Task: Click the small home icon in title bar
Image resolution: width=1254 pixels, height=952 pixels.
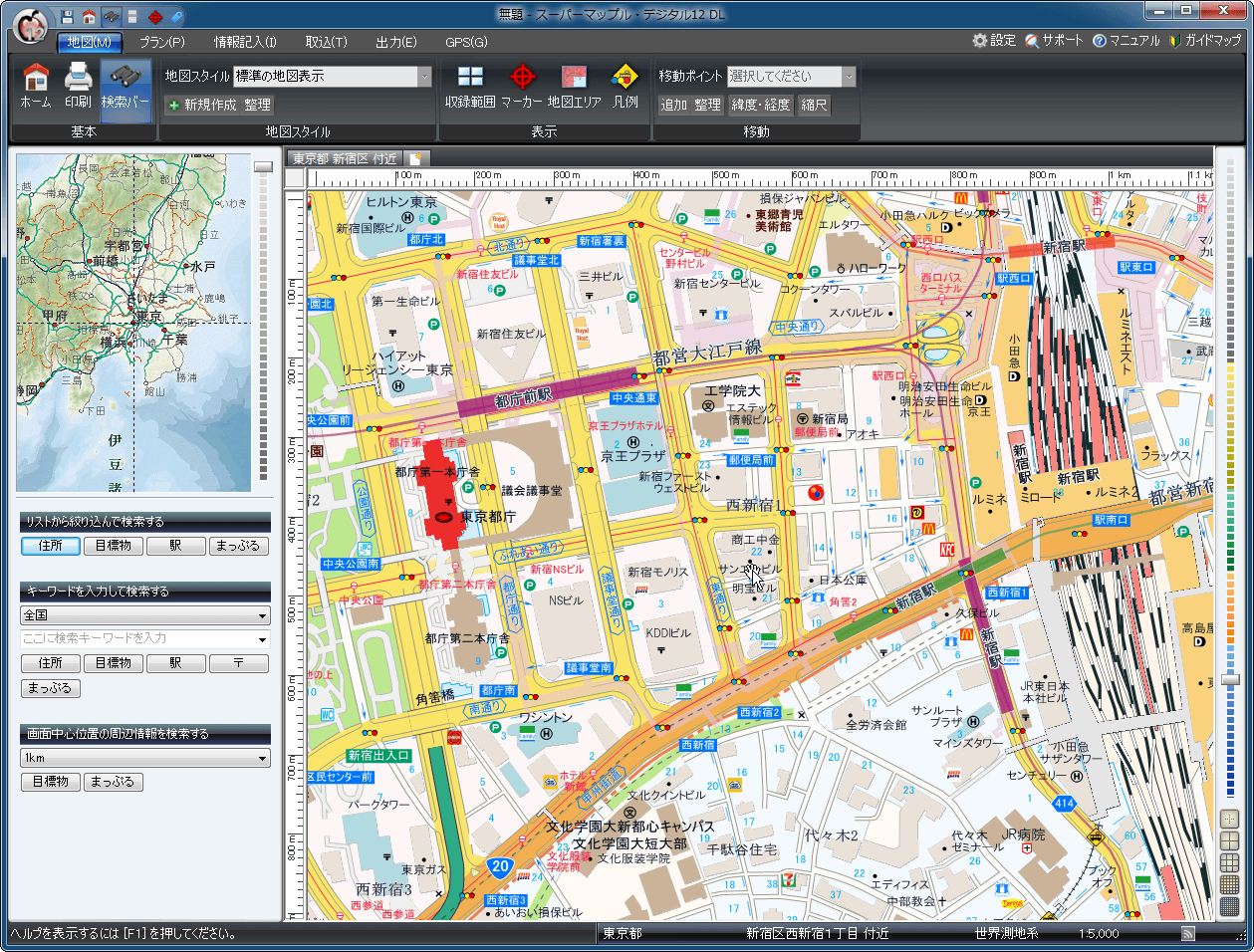Action: [90, 16]
